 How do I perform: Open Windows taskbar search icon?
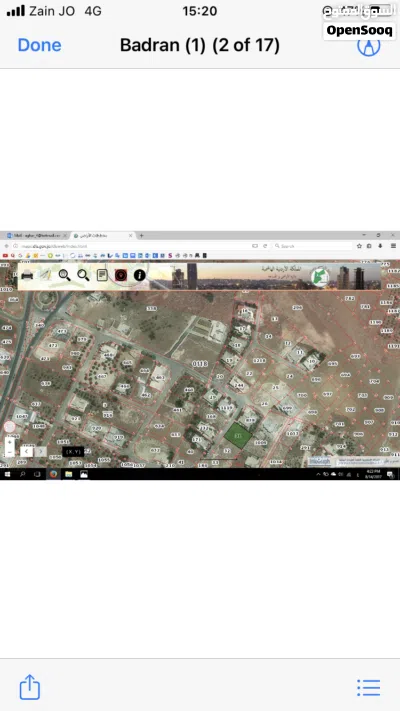(x=23, y=474)
